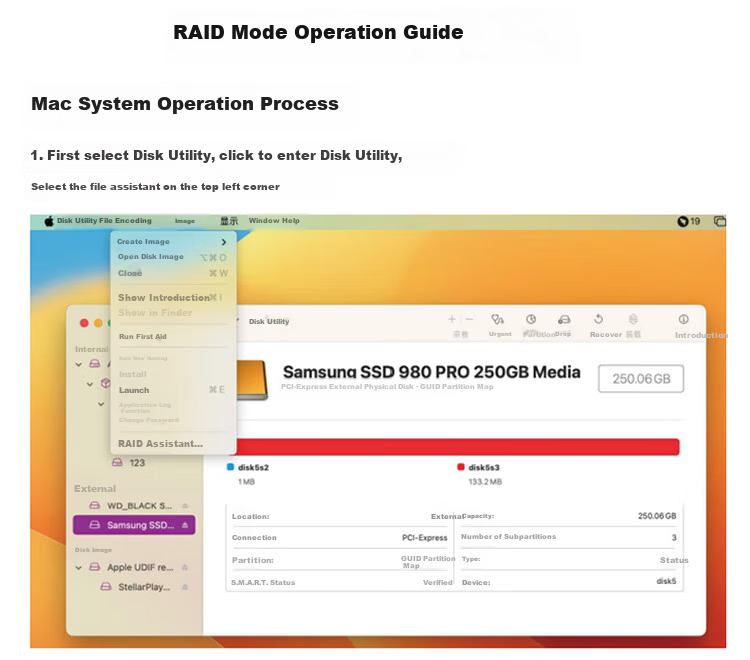Click the add volume plus icon
This screenshot has height=660, width=750.
[x=452, y=319]
